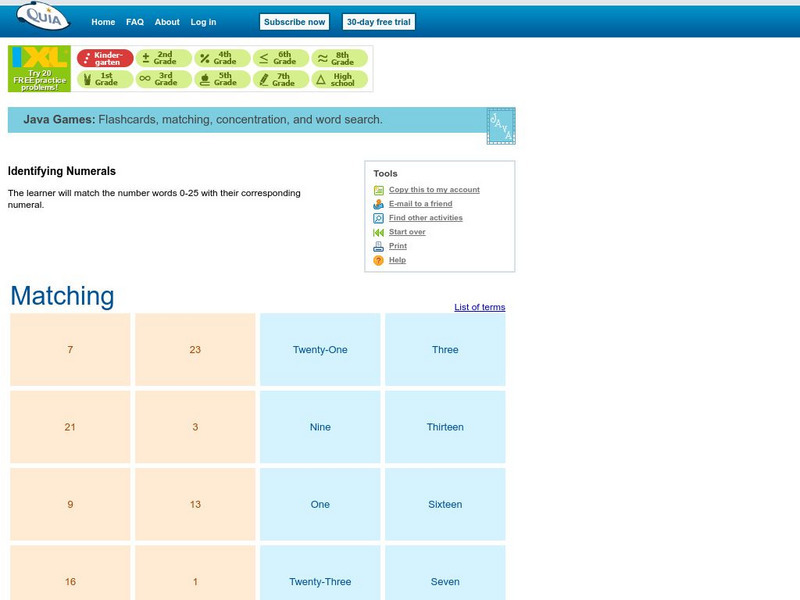
Task: Open the About page
Action: (167, 22)
